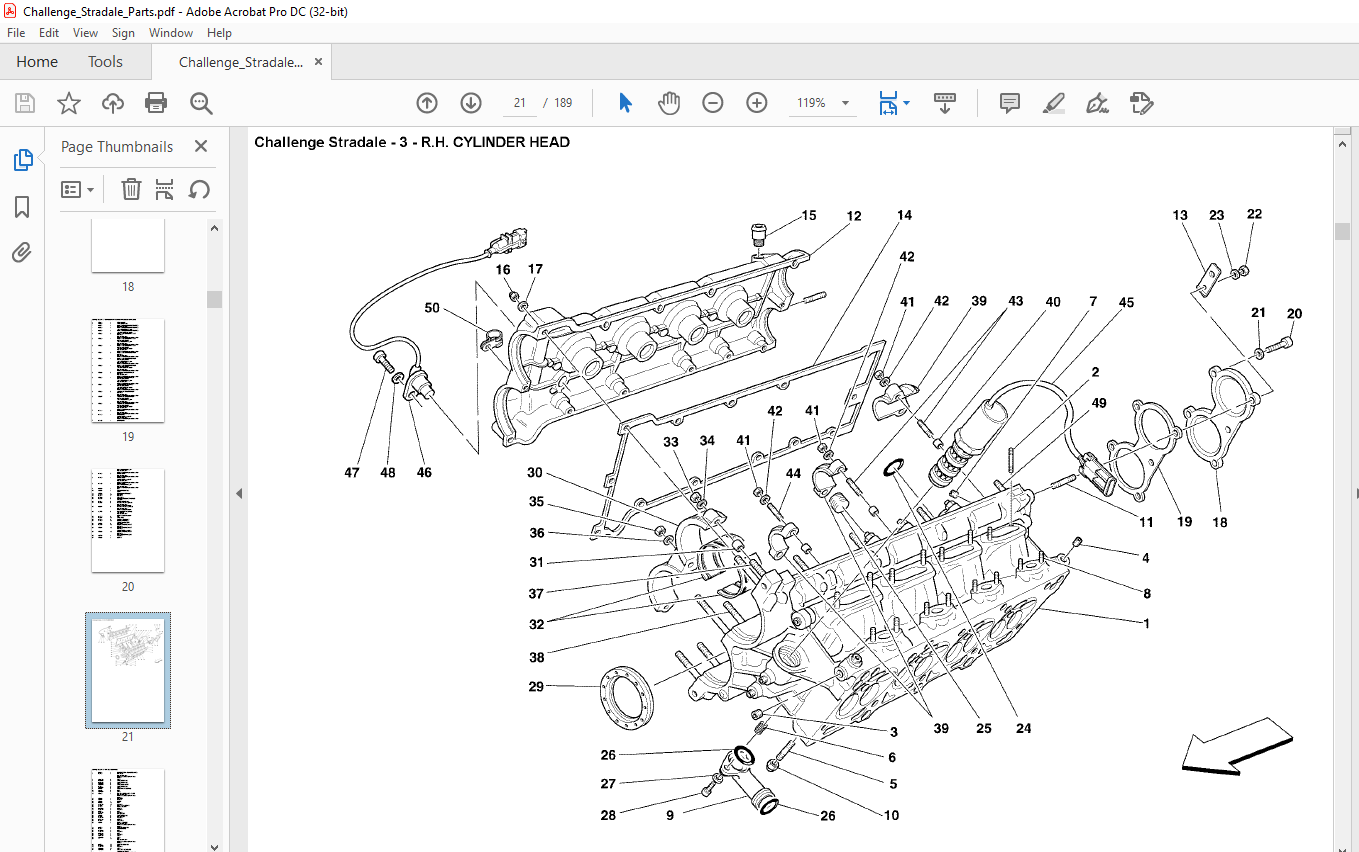The image size is (1359, 852).
Task: Open the Sign menu
Action: click(123, 33)
